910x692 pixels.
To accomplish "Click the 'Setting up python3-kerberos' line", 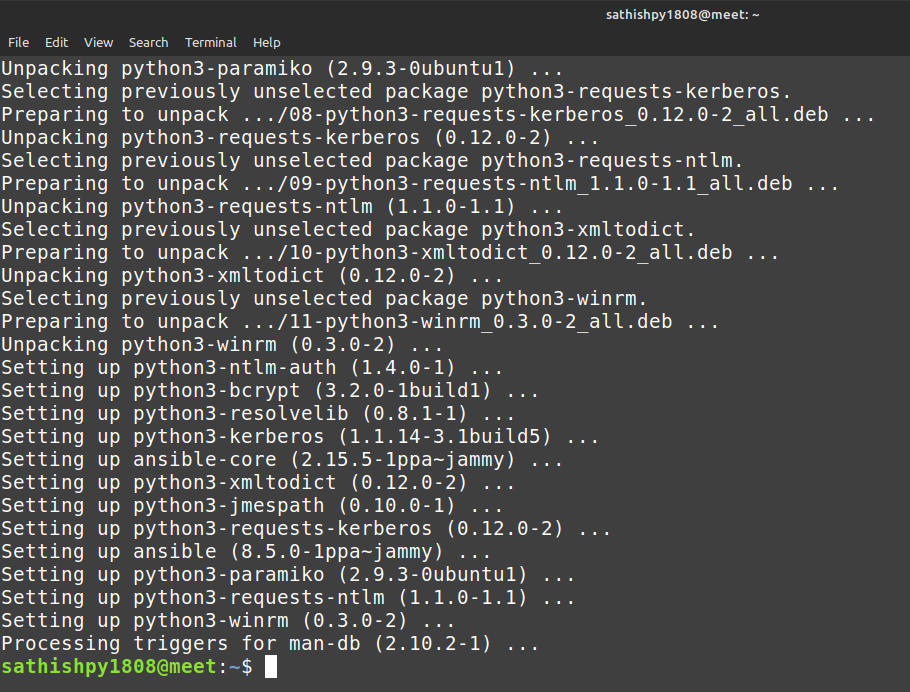I will 300,437.
